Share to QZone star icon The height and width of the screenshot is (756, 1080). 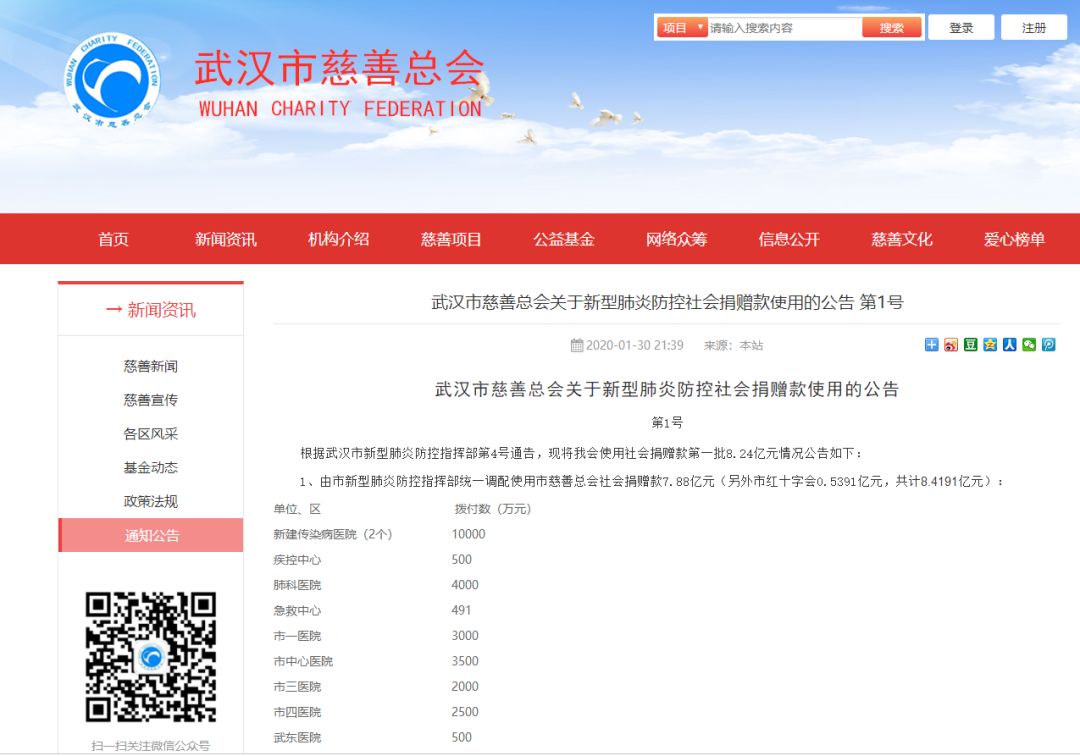[990, 344]
